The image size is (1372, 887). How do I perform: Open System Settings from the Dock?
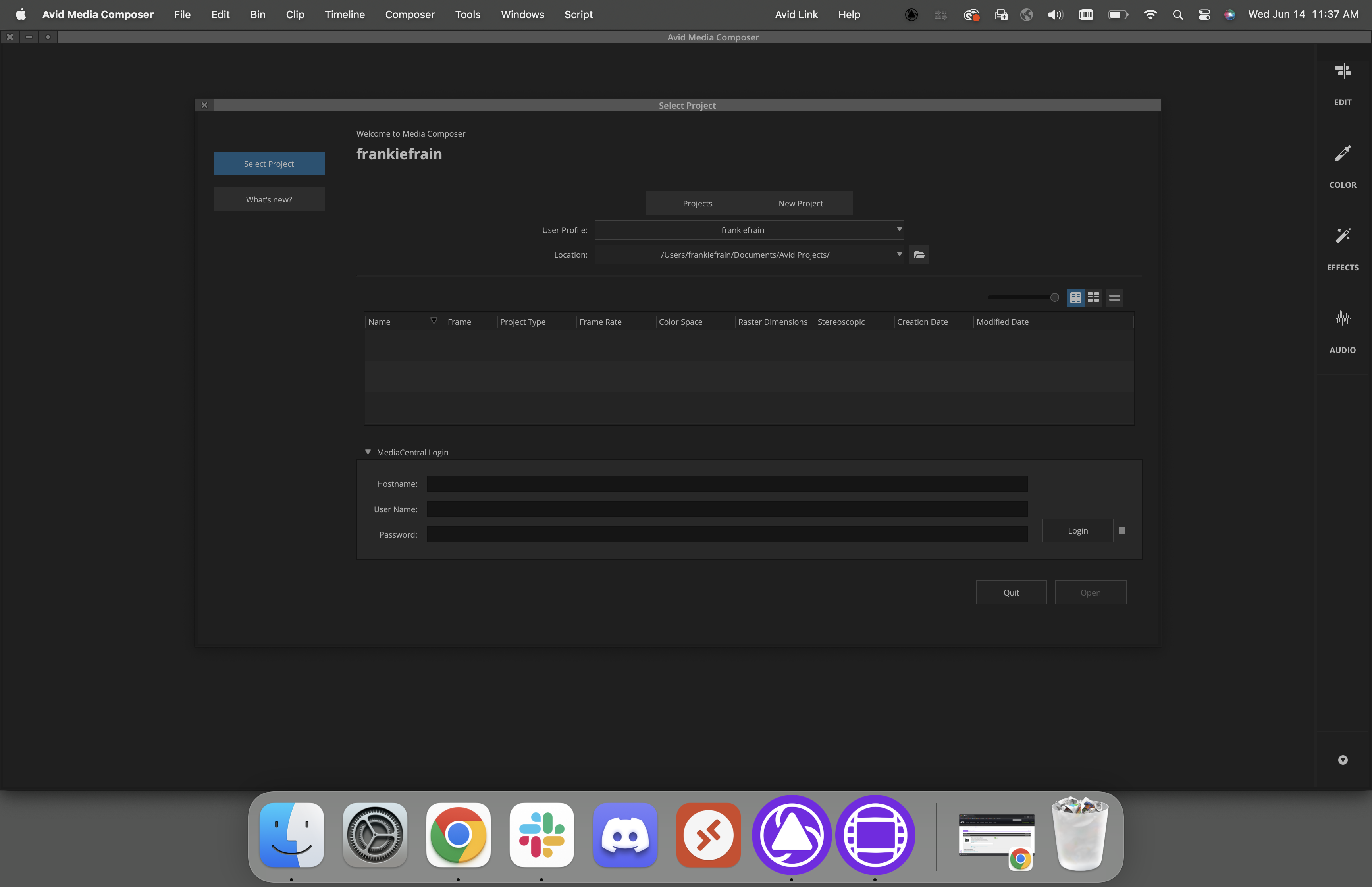click(375, 834)
